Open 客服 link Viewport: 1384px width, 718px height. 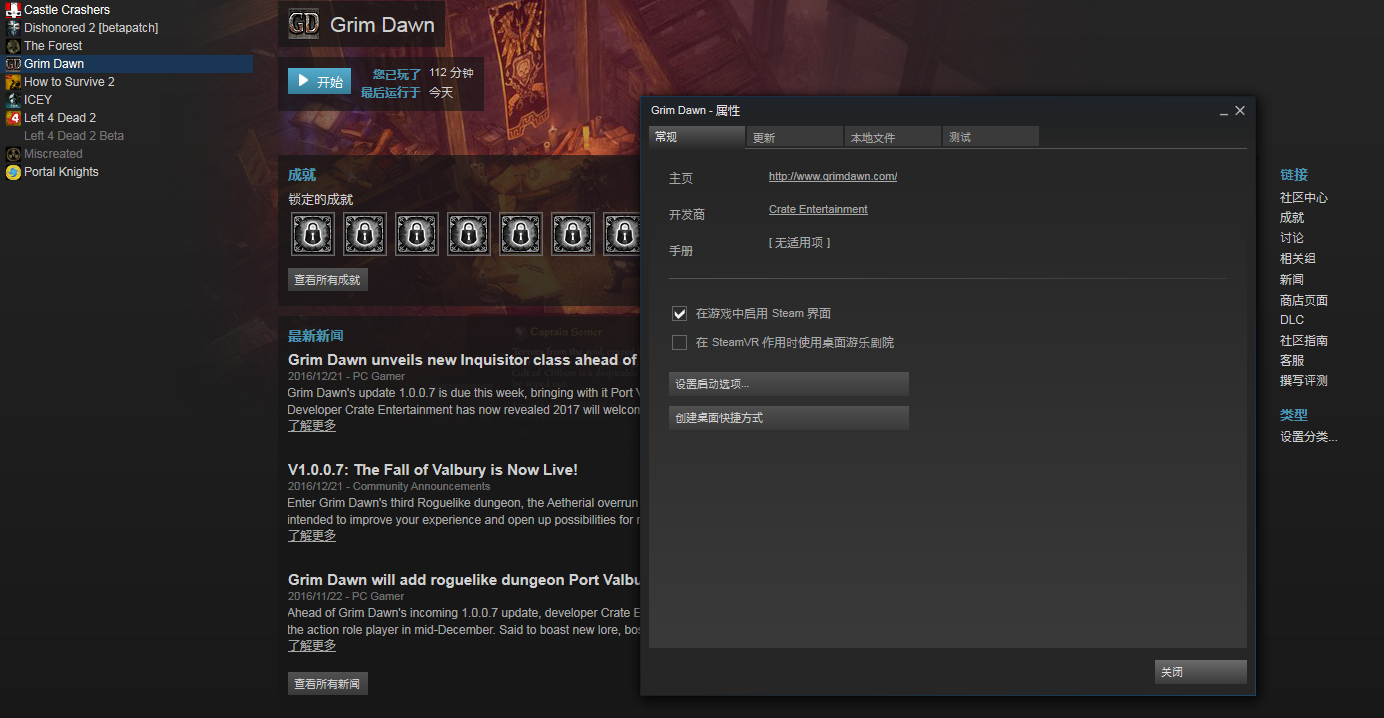[x=1292, y=361]
